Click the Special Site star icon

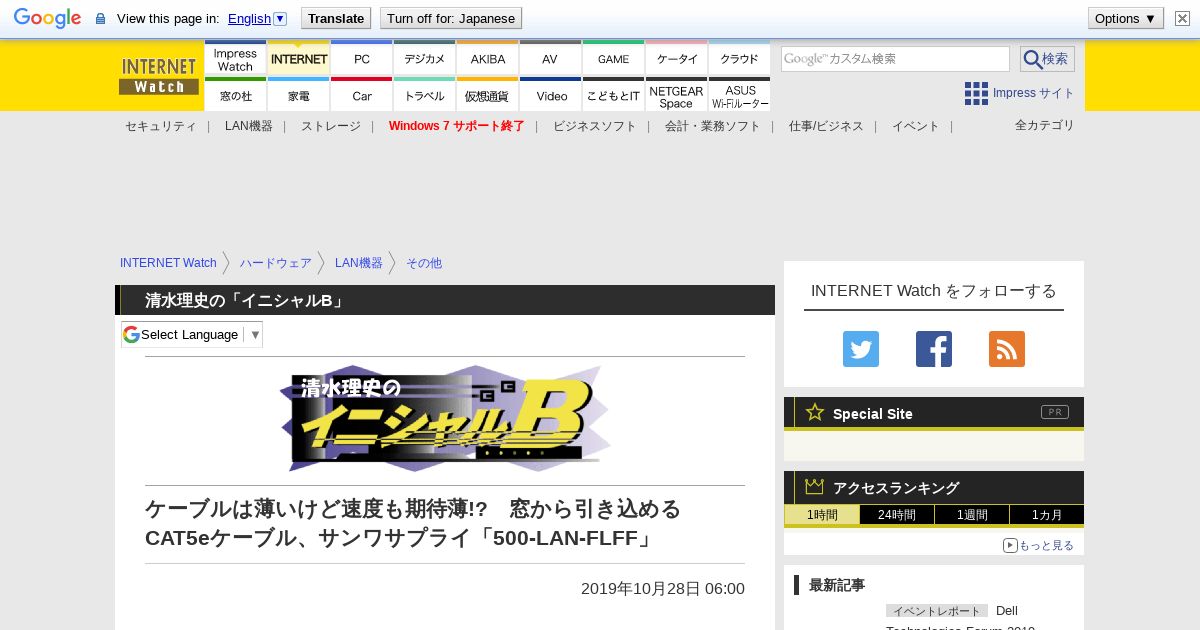(x=815, y=412)
